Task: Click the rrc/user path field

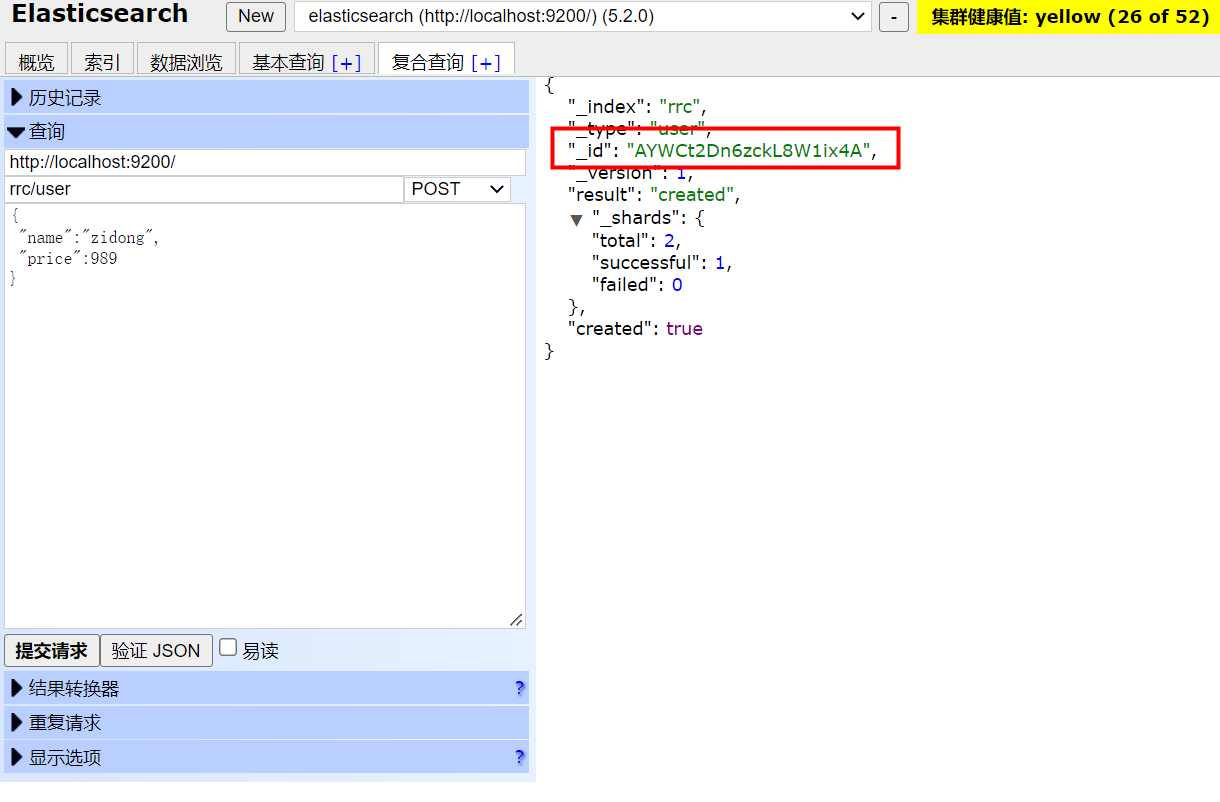Action: click(204, 189)
